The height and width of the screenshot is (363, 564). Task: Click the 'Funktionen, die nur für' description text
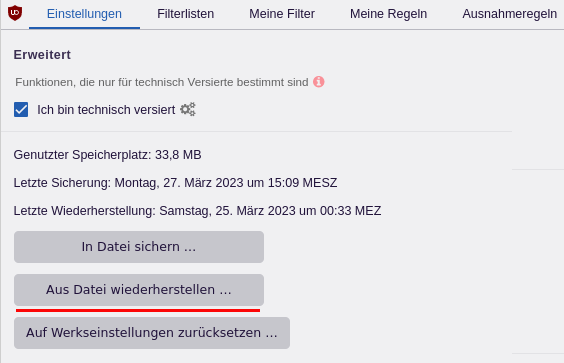[x=162, y=82]
